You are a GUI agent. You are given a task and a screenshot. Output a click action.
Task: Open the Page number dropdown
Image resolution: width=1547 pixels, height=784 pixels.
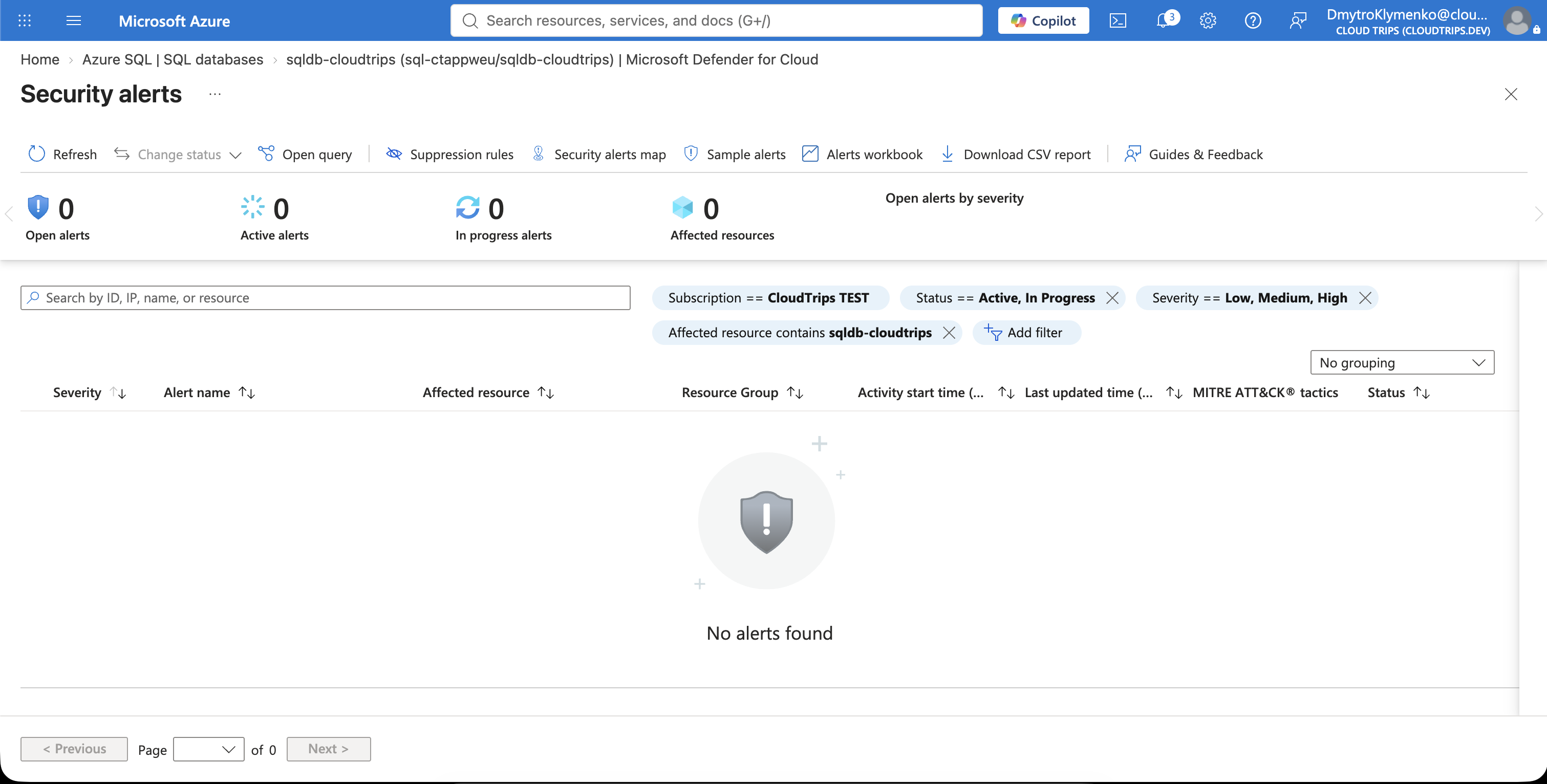tap(208, 749)
